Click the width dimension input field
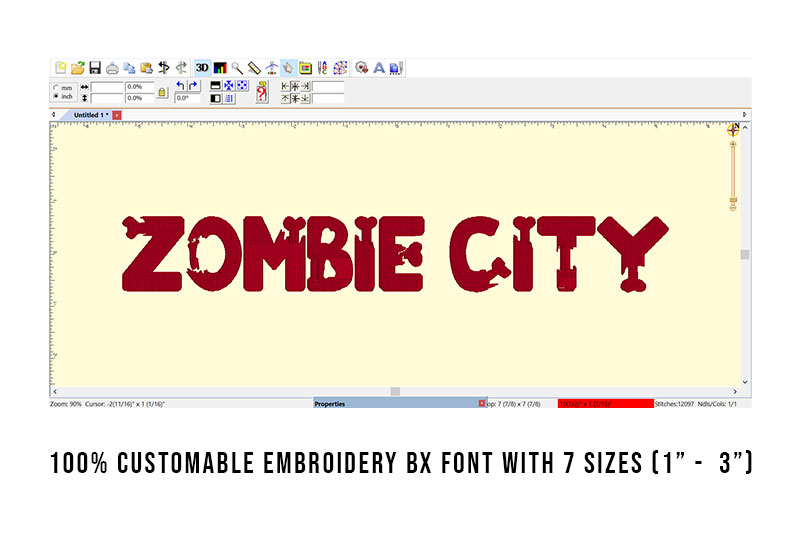Screen dimensions: 800x533 point(107,87)
